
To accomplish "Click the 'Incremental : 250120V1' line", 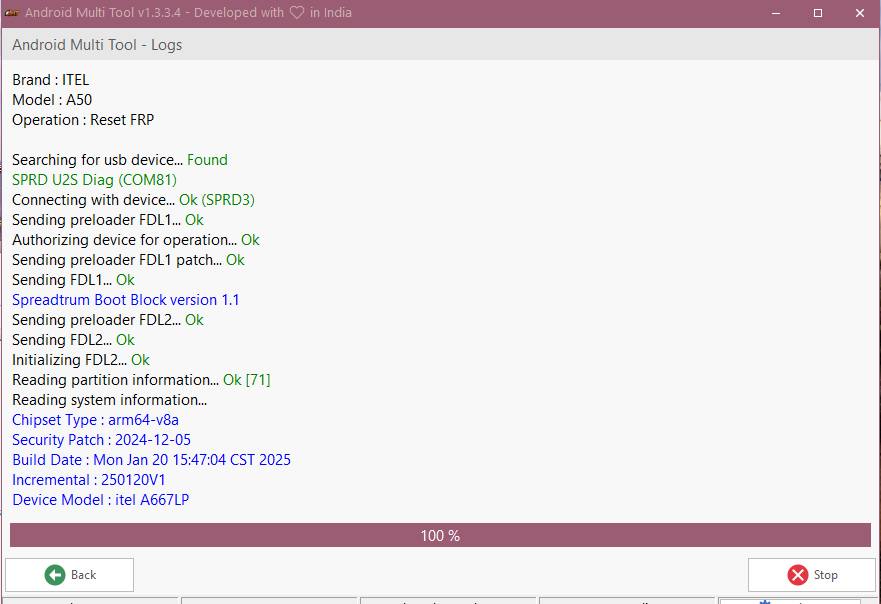I will (89, 480).
